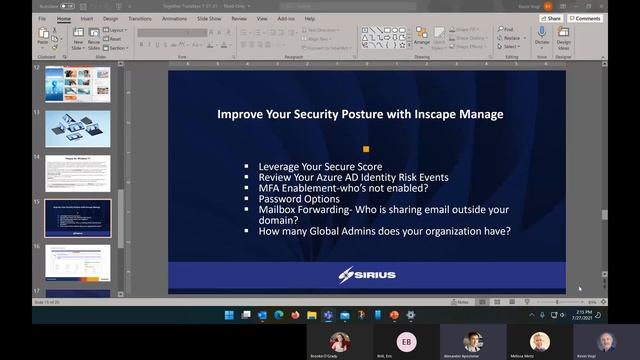
Task: Click the Cut scissors icon
Action: click(x=55, y=31)
